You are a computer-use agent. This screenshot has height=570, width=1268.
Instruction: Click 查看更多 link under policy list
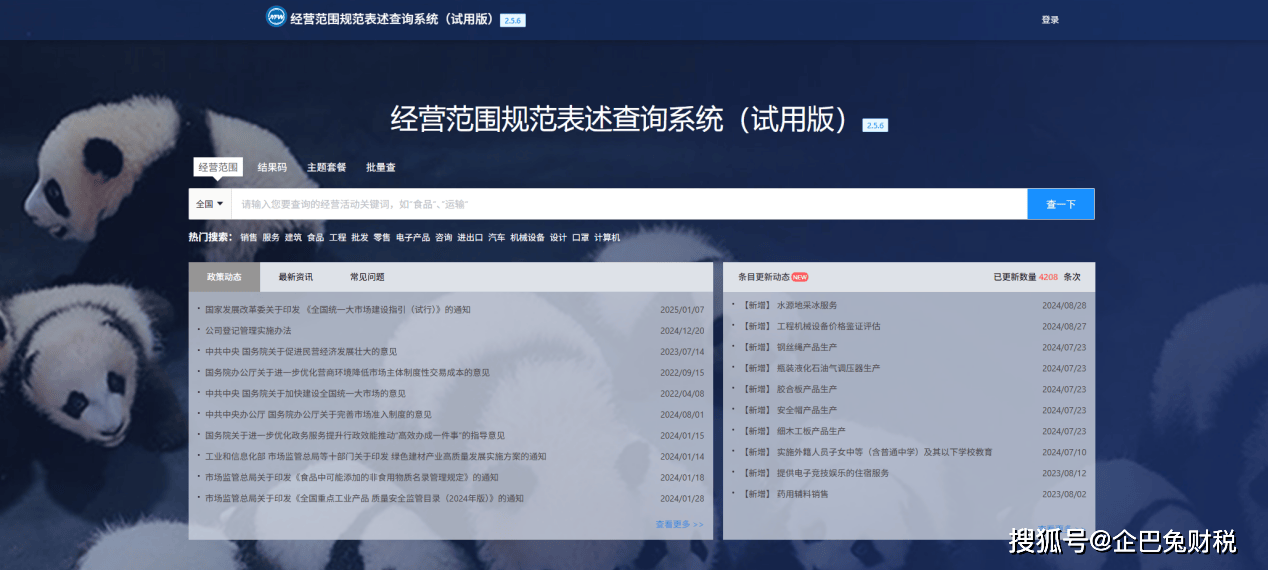pyautogui.click(x=679, y=524)
